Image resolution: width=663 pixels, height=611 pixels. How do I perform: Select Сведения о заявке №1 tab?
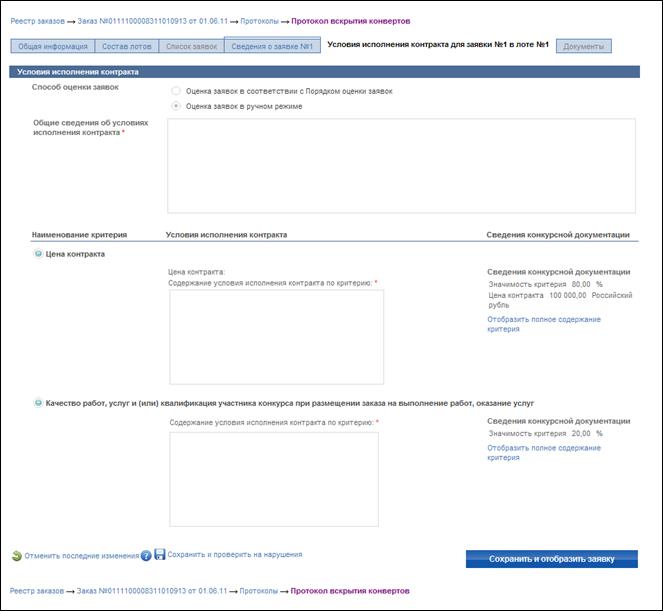click(272, 46)
